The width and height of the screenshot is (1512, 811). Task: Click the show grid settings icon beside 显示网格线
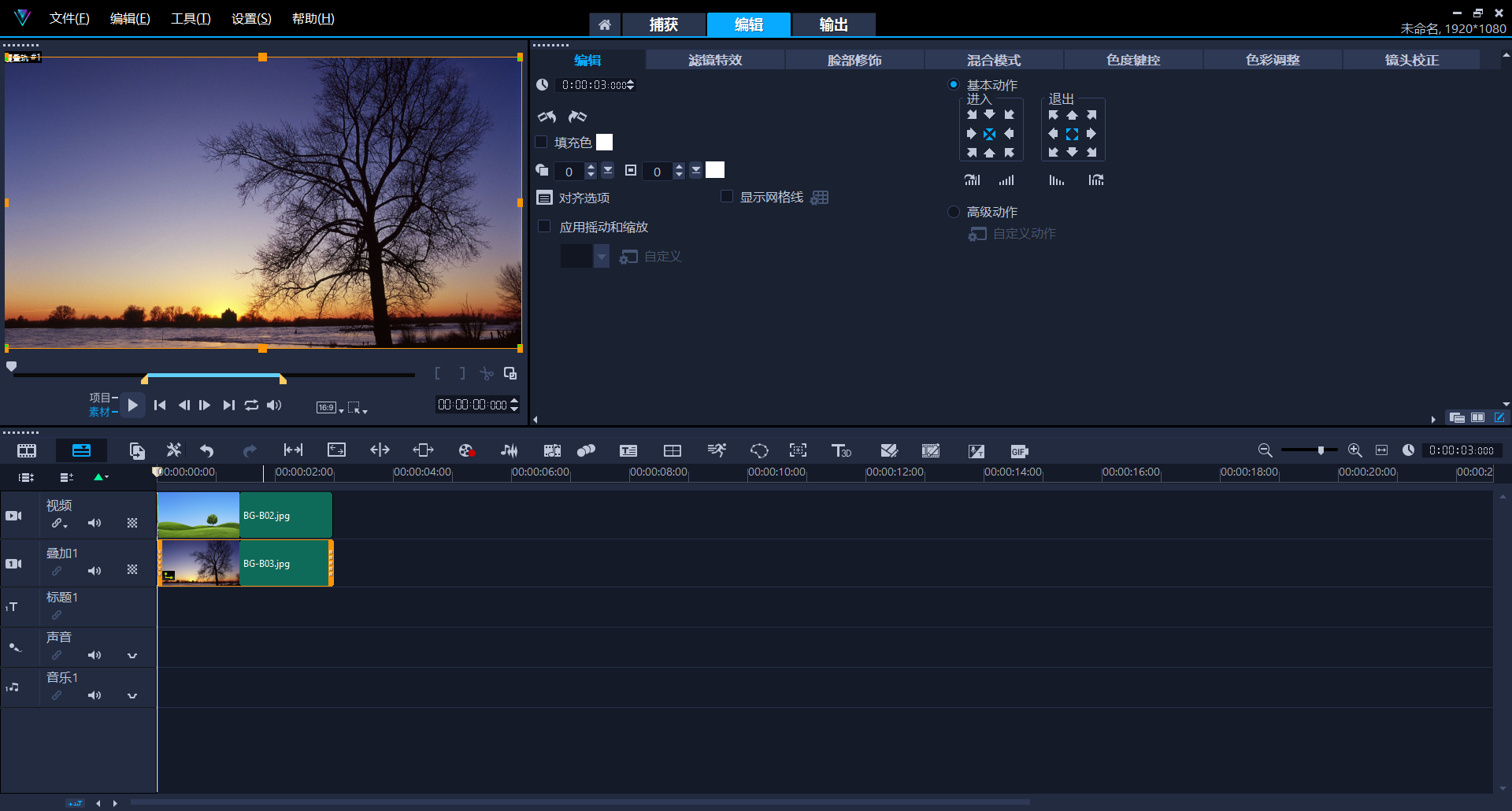[820, 198]
